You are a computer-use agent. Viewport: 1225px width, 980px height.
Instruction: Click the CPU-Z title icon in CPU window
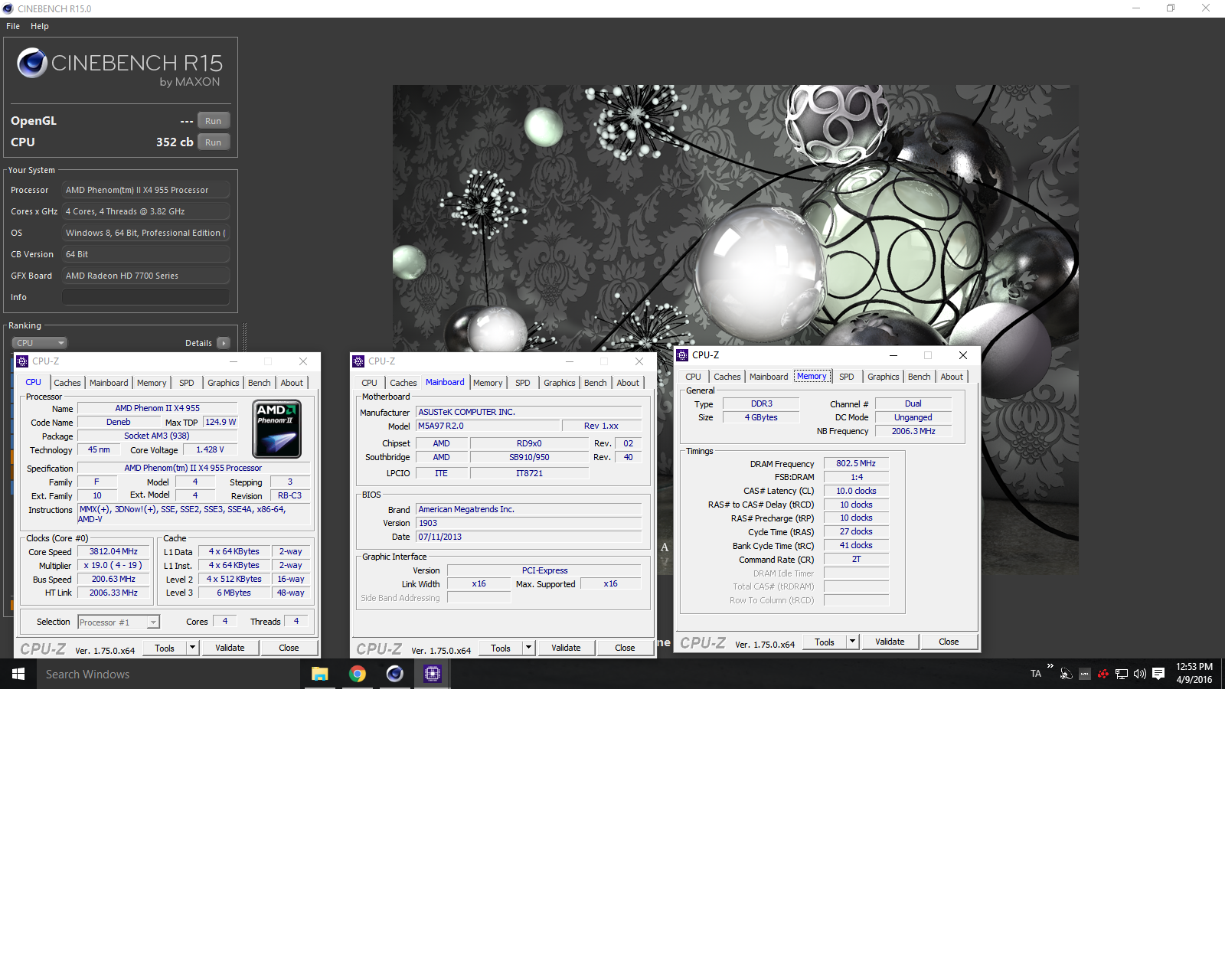pos(22,361)
